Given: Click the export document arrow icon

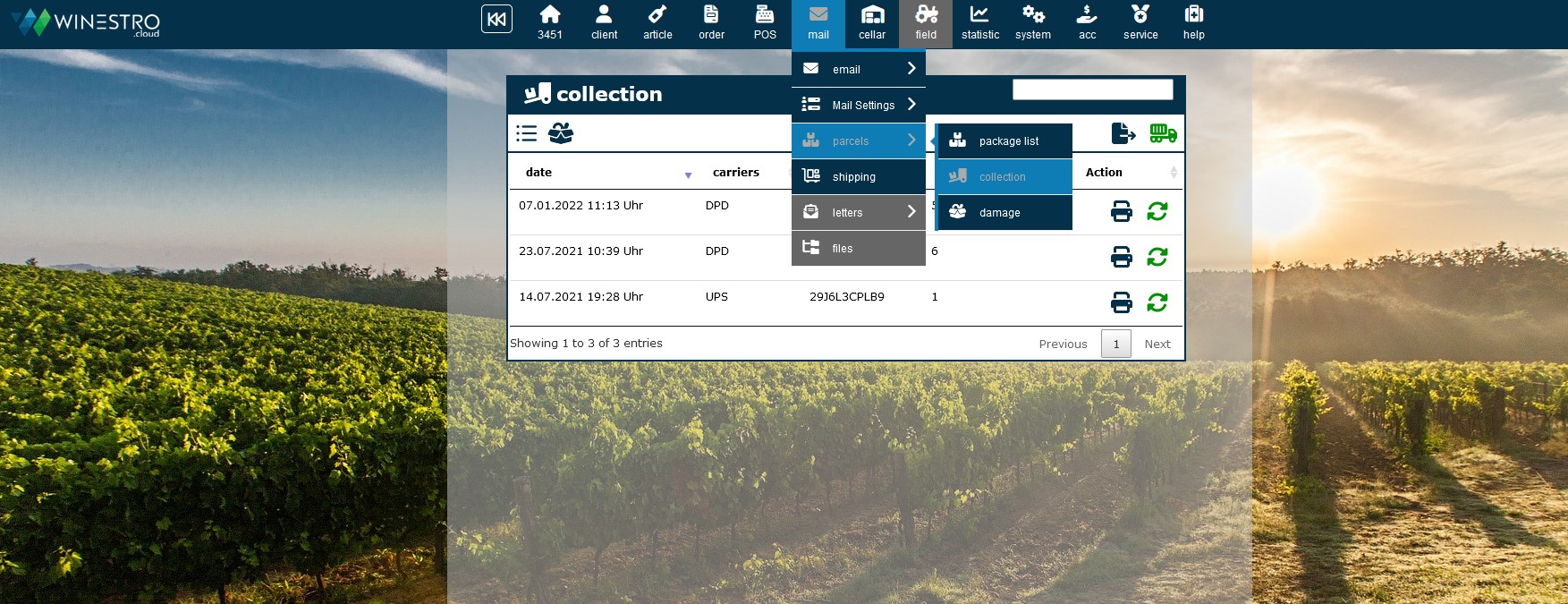Looking at the screenshot, I should [x=1123, y=133].
